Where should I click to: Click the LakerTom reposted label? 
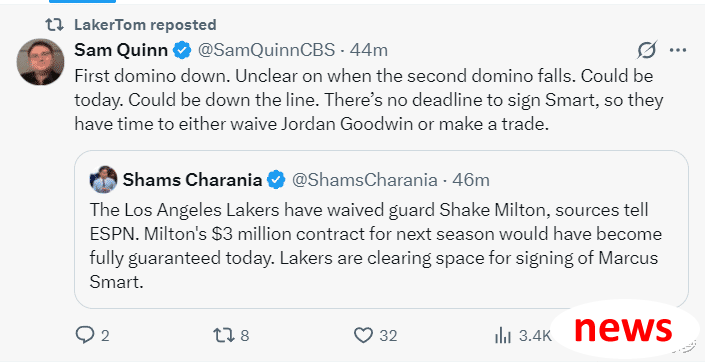click(145, 25)
